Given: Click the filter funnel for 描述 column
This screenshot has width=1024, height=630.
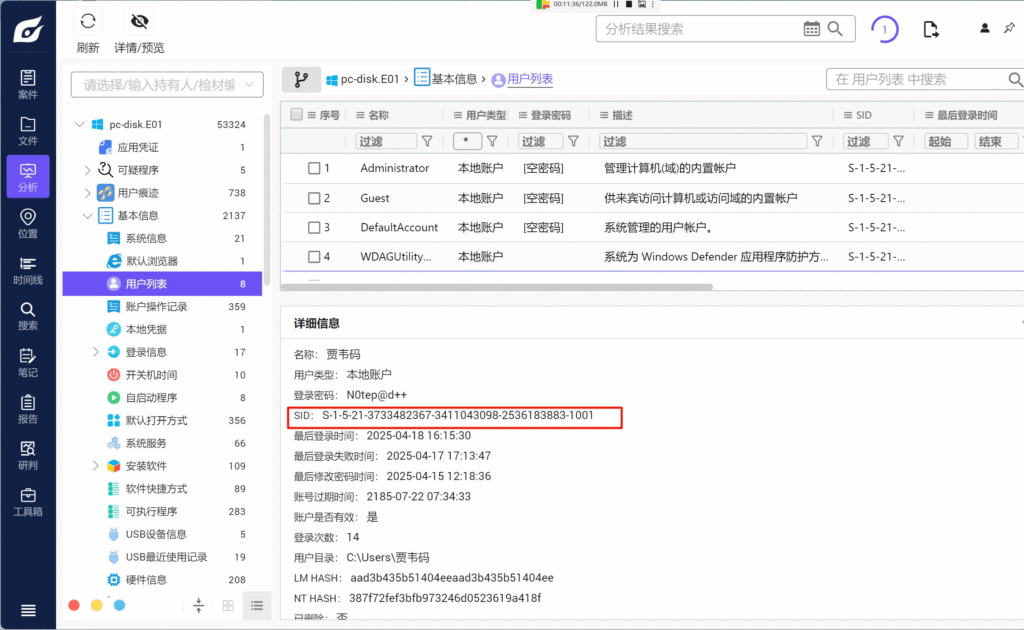Looking at the screenshot, I should tap(817, 141).
